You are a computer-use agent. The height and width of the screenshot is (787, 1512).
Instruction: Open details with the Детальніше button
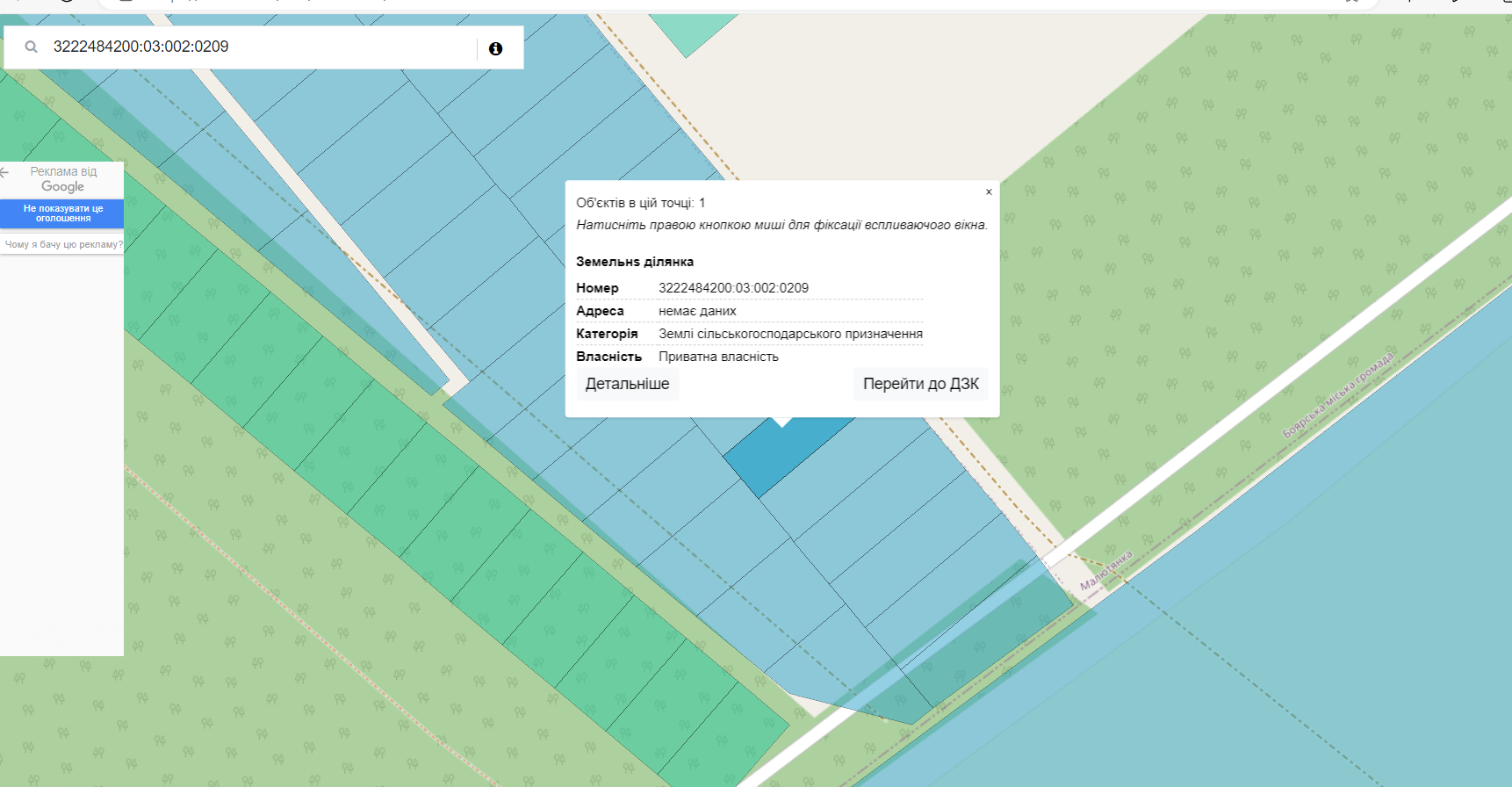[x=627, y=384]
